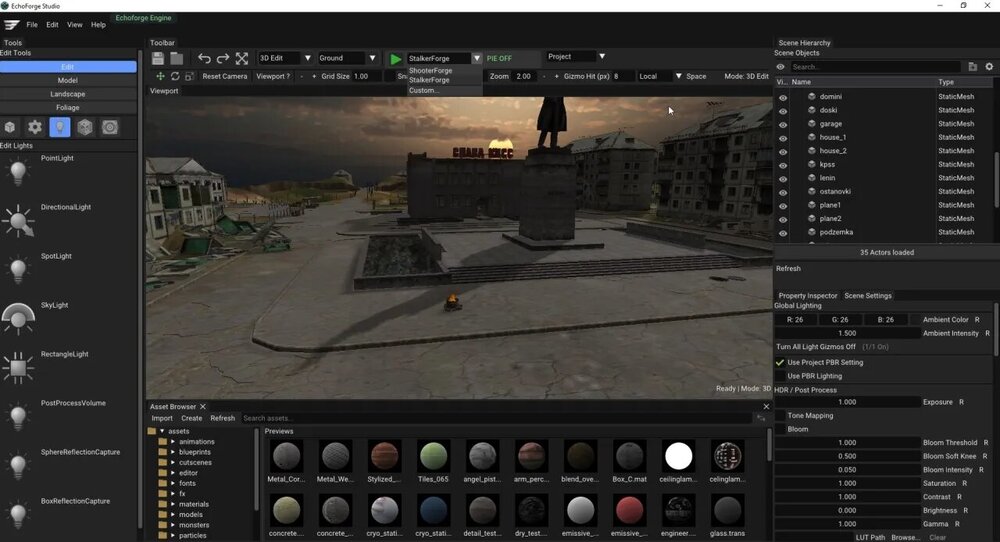Choose ShooterForge from the dropdown list
The width and height of the screenshot is (1000, 542).
(430, 71)
